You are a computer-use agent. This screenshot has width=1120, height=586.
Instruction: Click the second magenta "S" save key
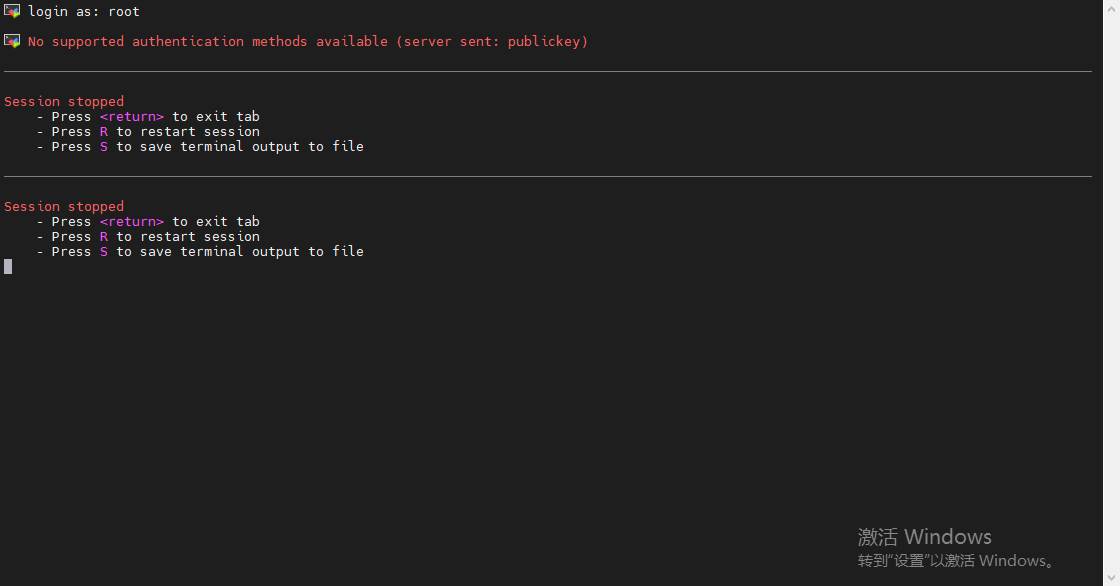pos(104,252)
